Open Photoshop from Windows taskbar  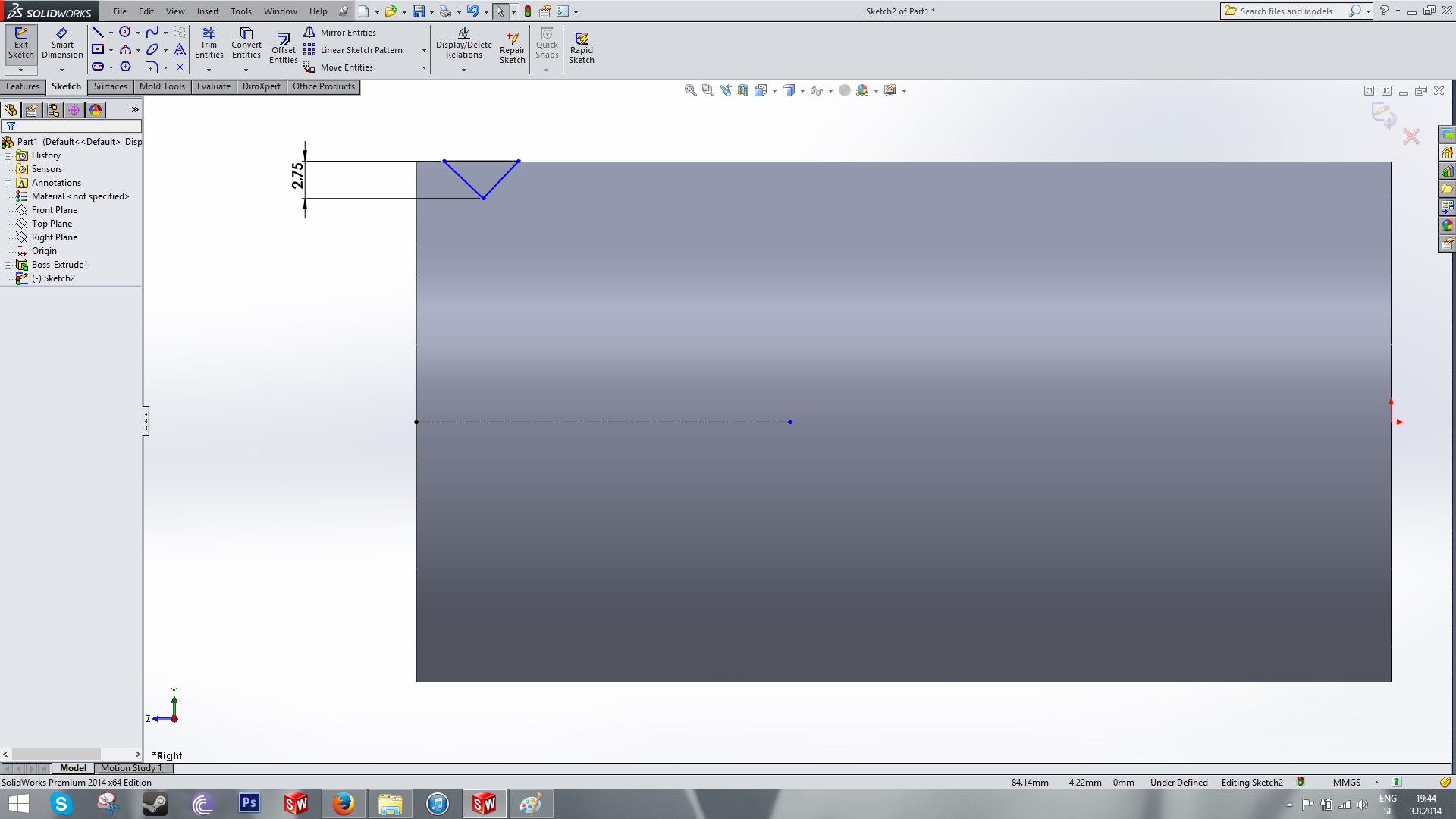click(249, 803)
